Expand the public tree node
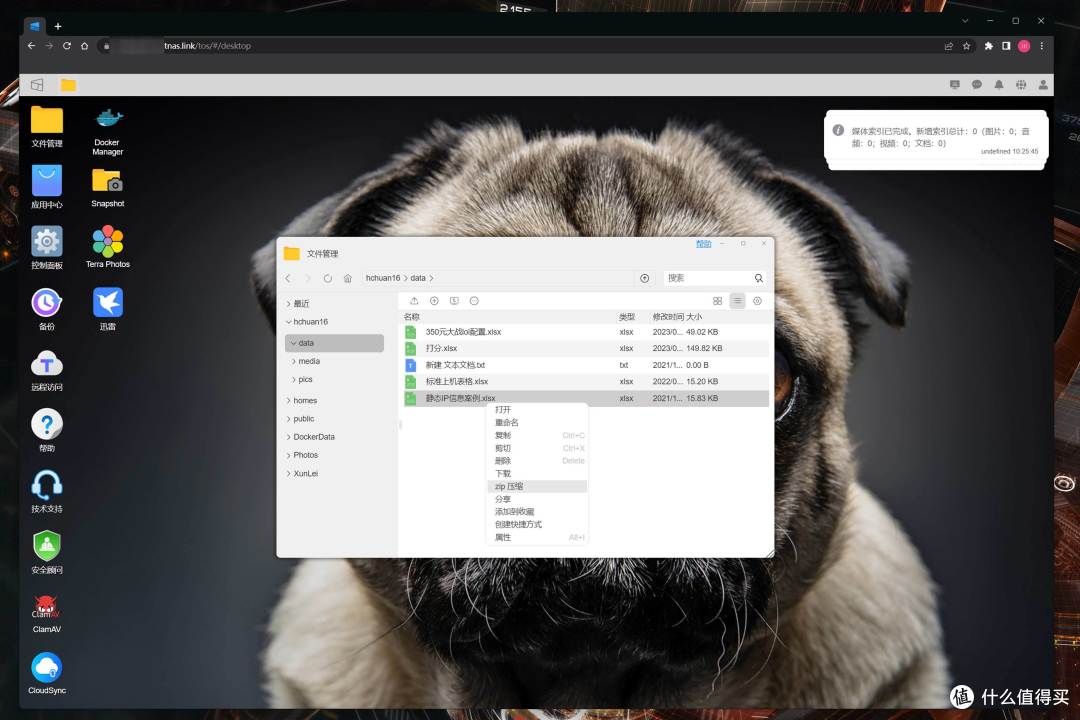This screenshot has width=1080, height=720. click(289, 419)
